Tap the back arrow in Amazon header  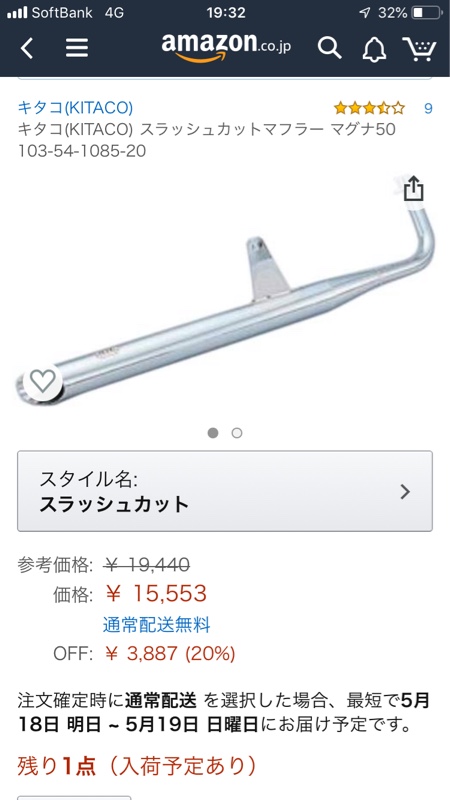click(x=27, y=48)
